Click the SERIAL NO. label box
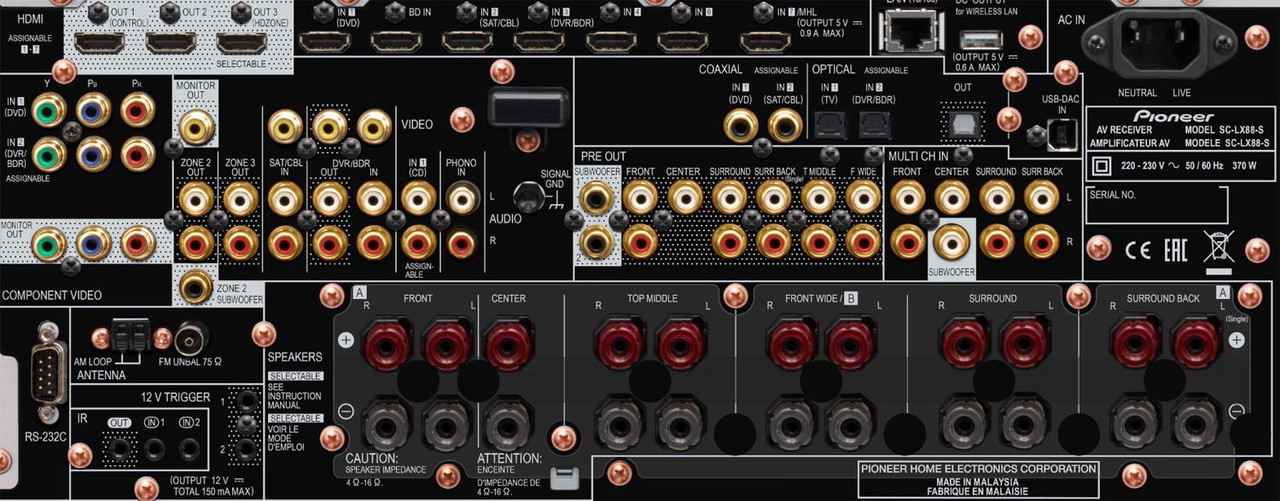This screenshot has height=501, width=1280. pos(1156,203)
